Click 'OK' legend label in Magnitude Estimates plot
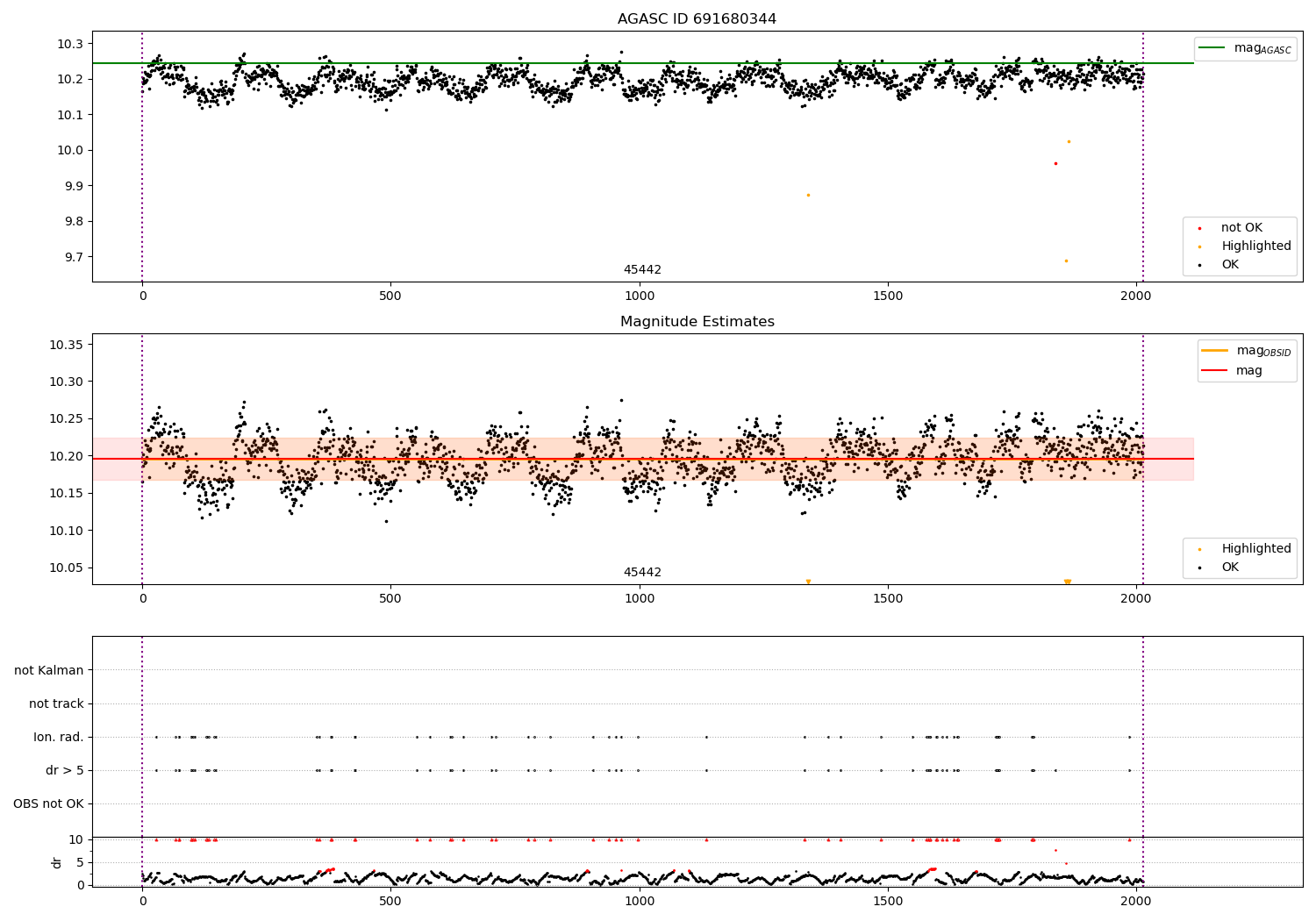 1230,568
